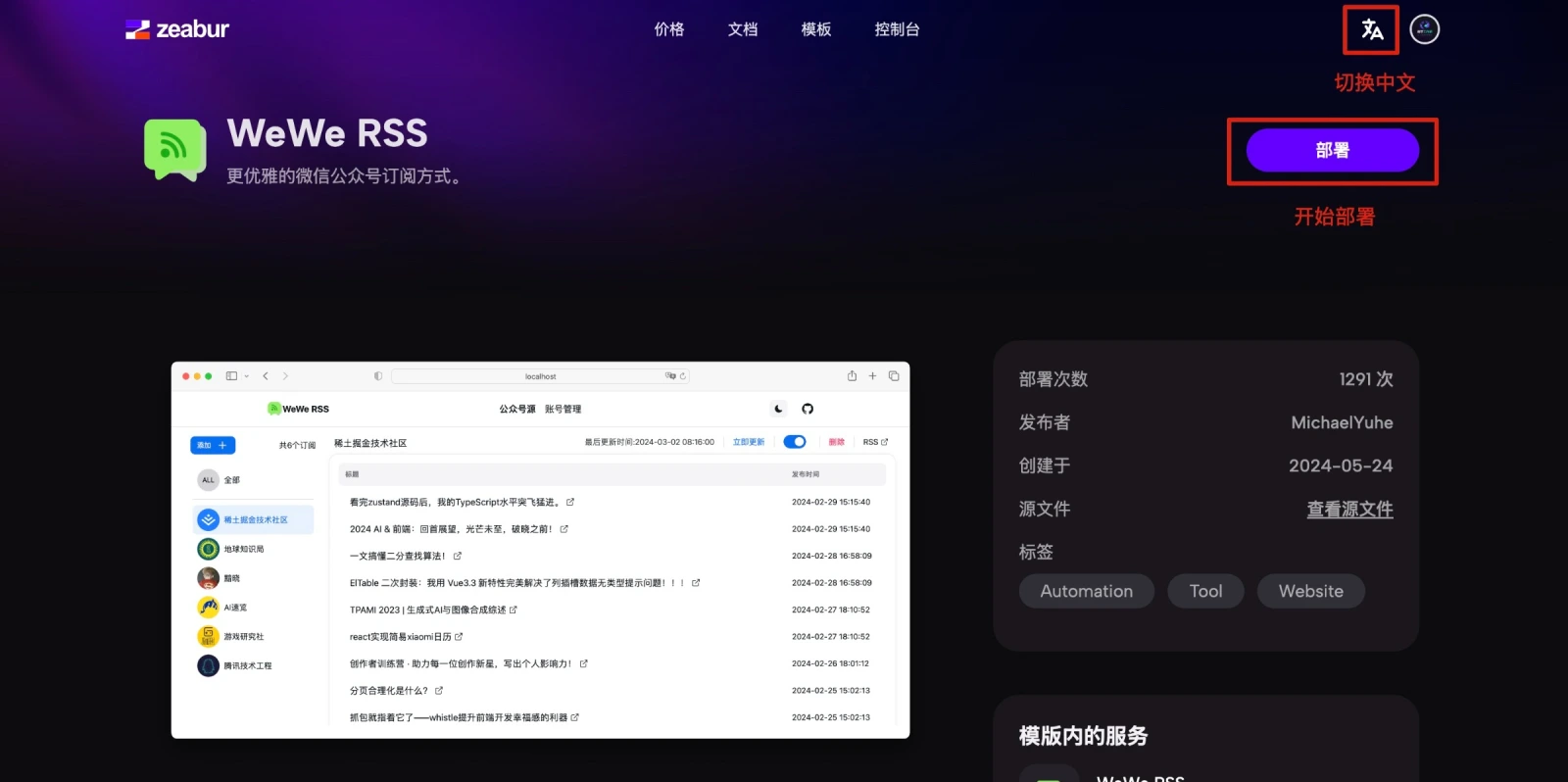
Task: Click the privacy shield icon in the preview browser
Action: pos(378,376)
